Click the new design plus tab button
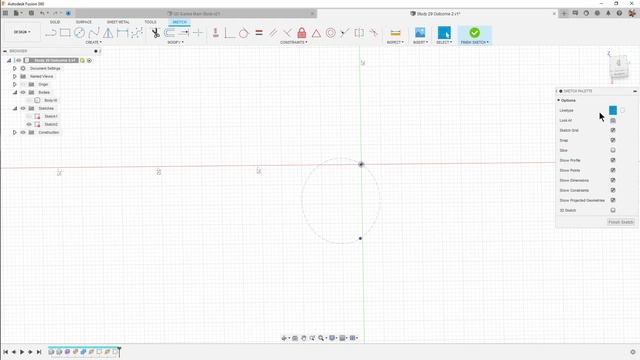The image size is (640, 360). pos(564,13)
